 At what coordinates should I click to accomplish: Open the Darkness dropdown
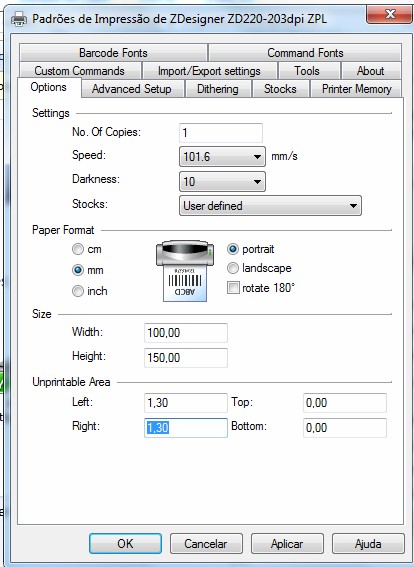pyautogui.click(x=222, y=181)
